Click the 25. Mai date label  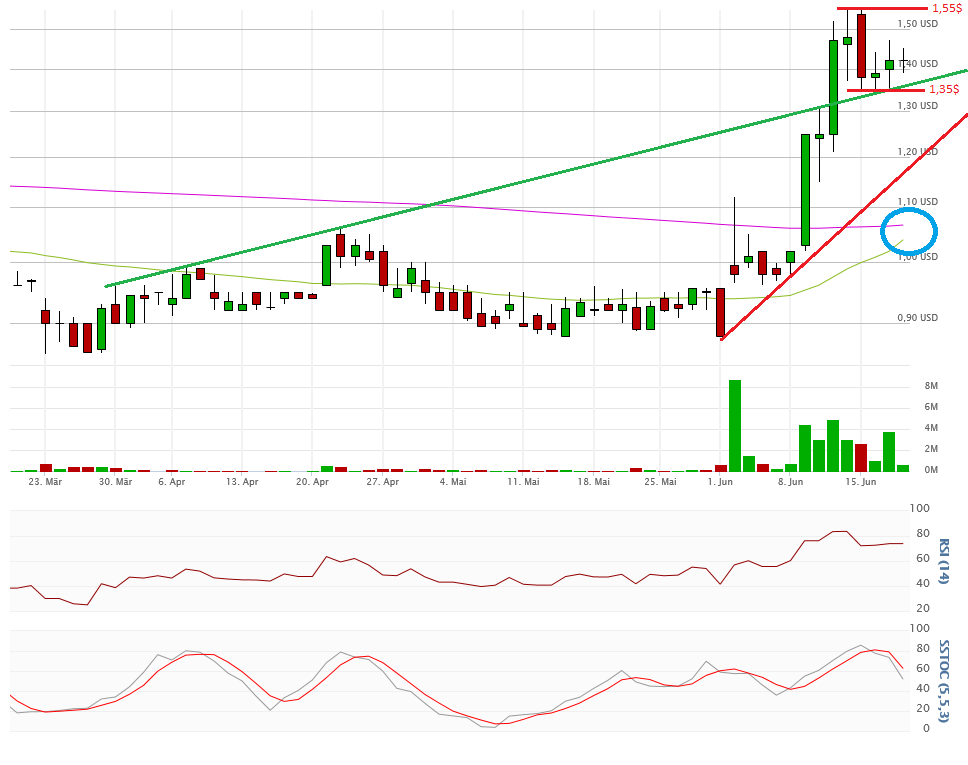[663, 482]
